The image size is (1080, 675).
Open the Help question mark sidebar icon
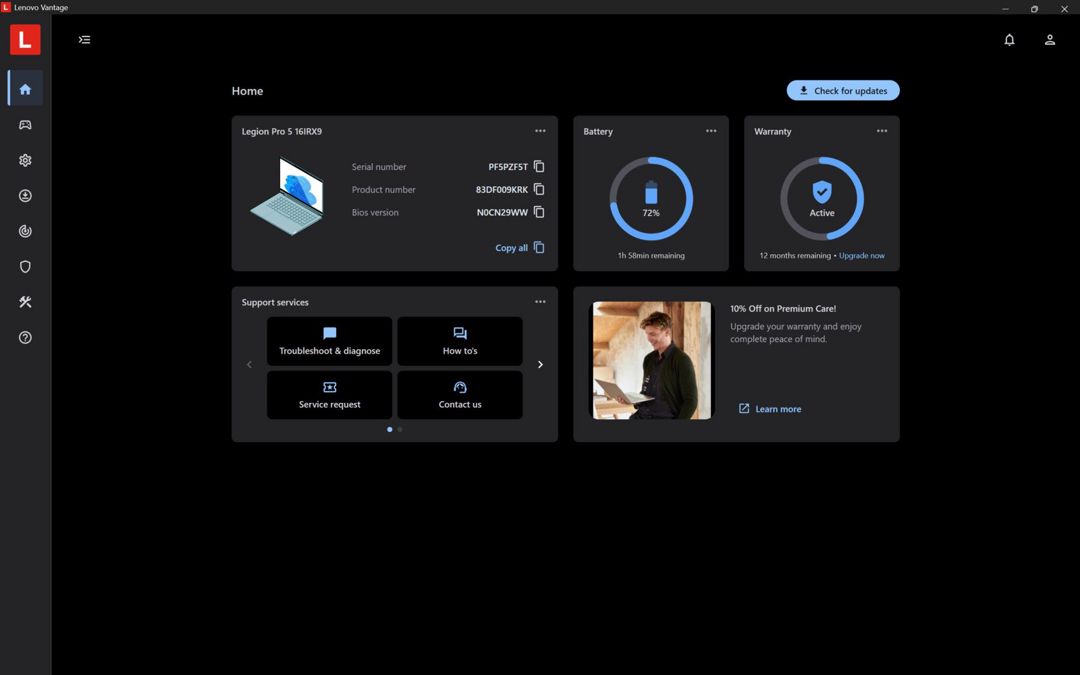click(25, 338)
